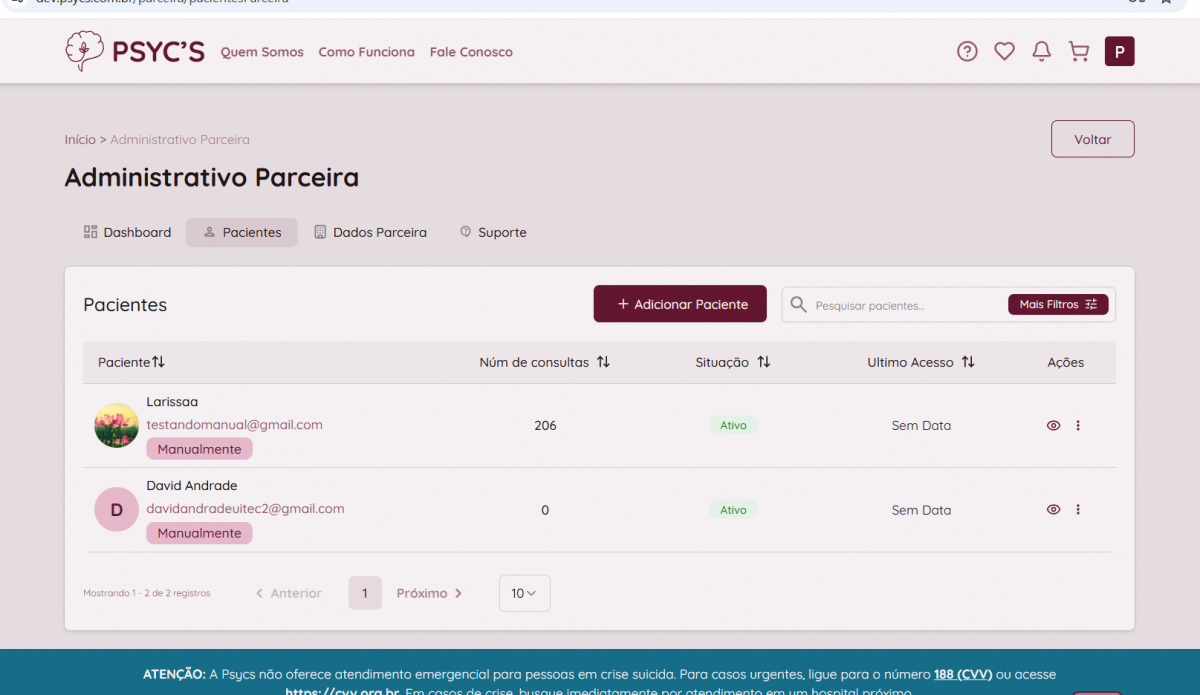
Task: Open favorites heart icon
Action: pos(1004,51)
